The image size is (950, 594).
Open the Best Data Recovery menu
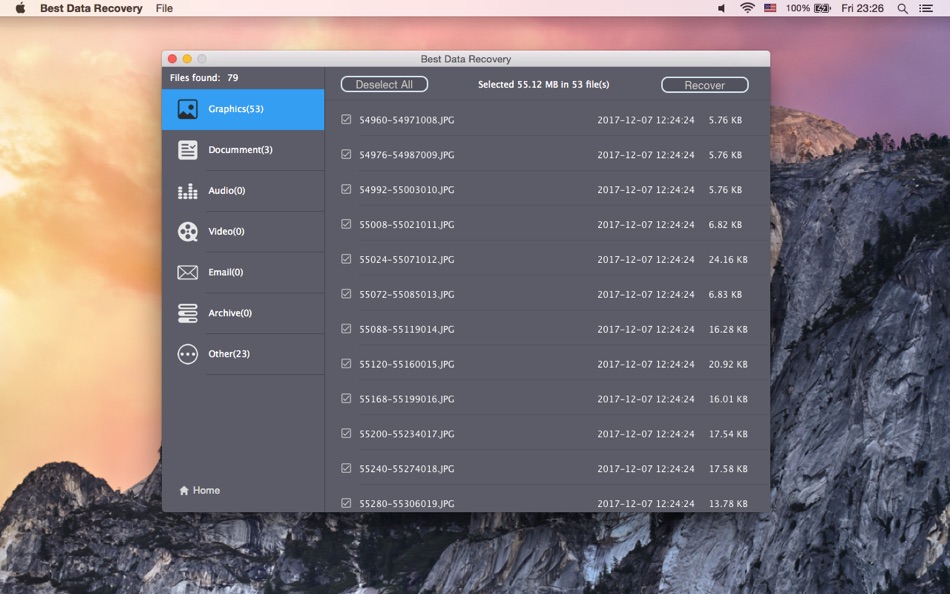click(91, 8)
